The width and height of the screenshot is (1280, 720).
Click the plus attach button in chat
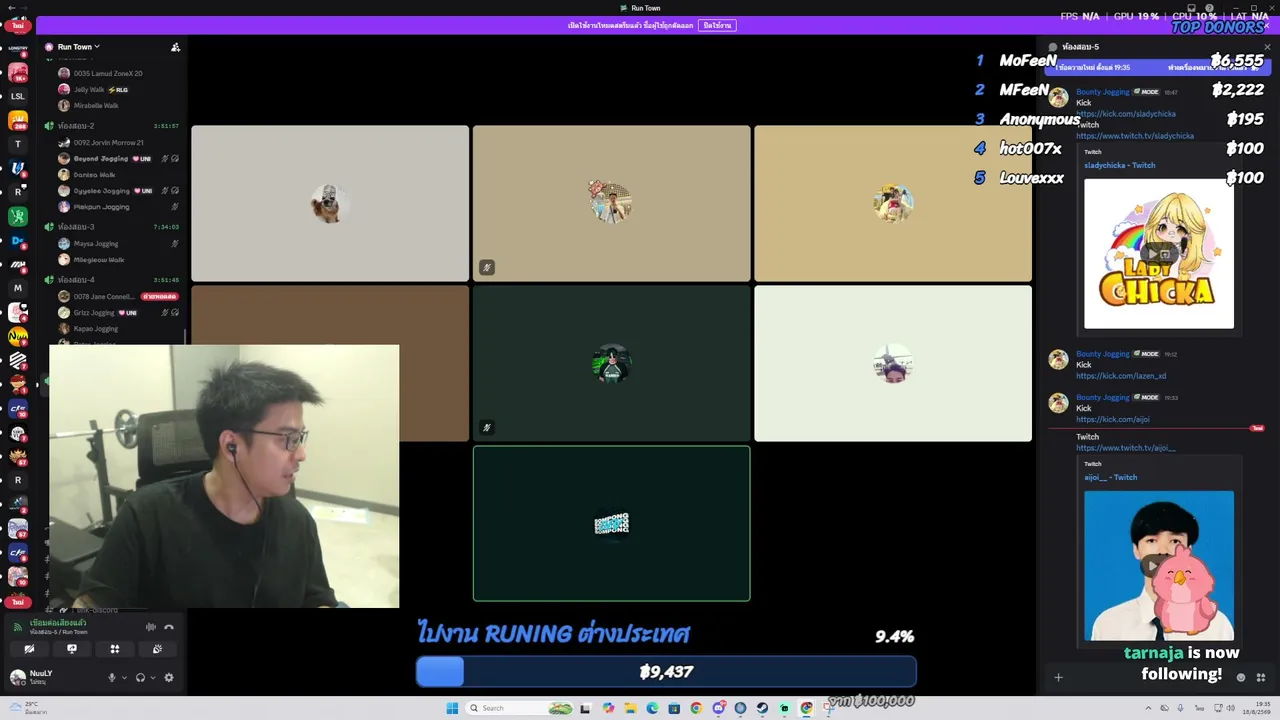[x=1058, y=678]
